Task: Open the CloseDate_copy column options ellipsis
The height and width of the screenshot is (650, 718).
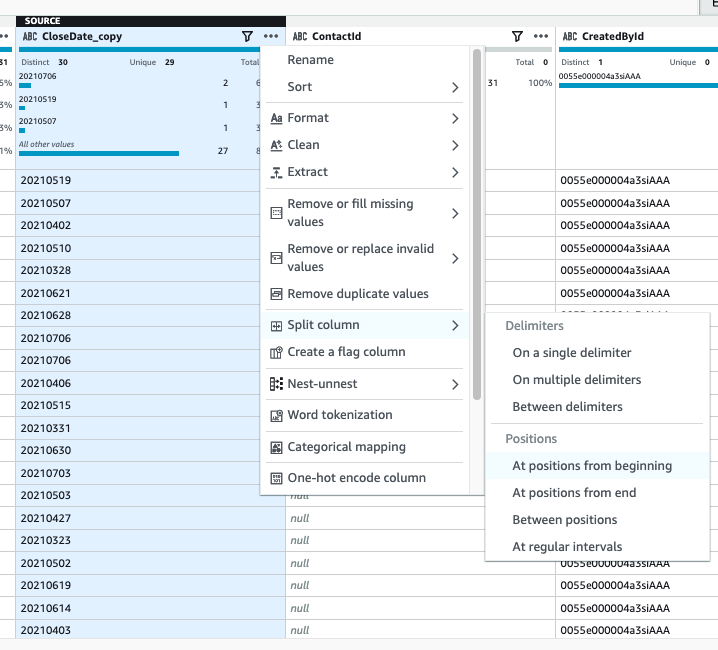Action: [271, 36]
